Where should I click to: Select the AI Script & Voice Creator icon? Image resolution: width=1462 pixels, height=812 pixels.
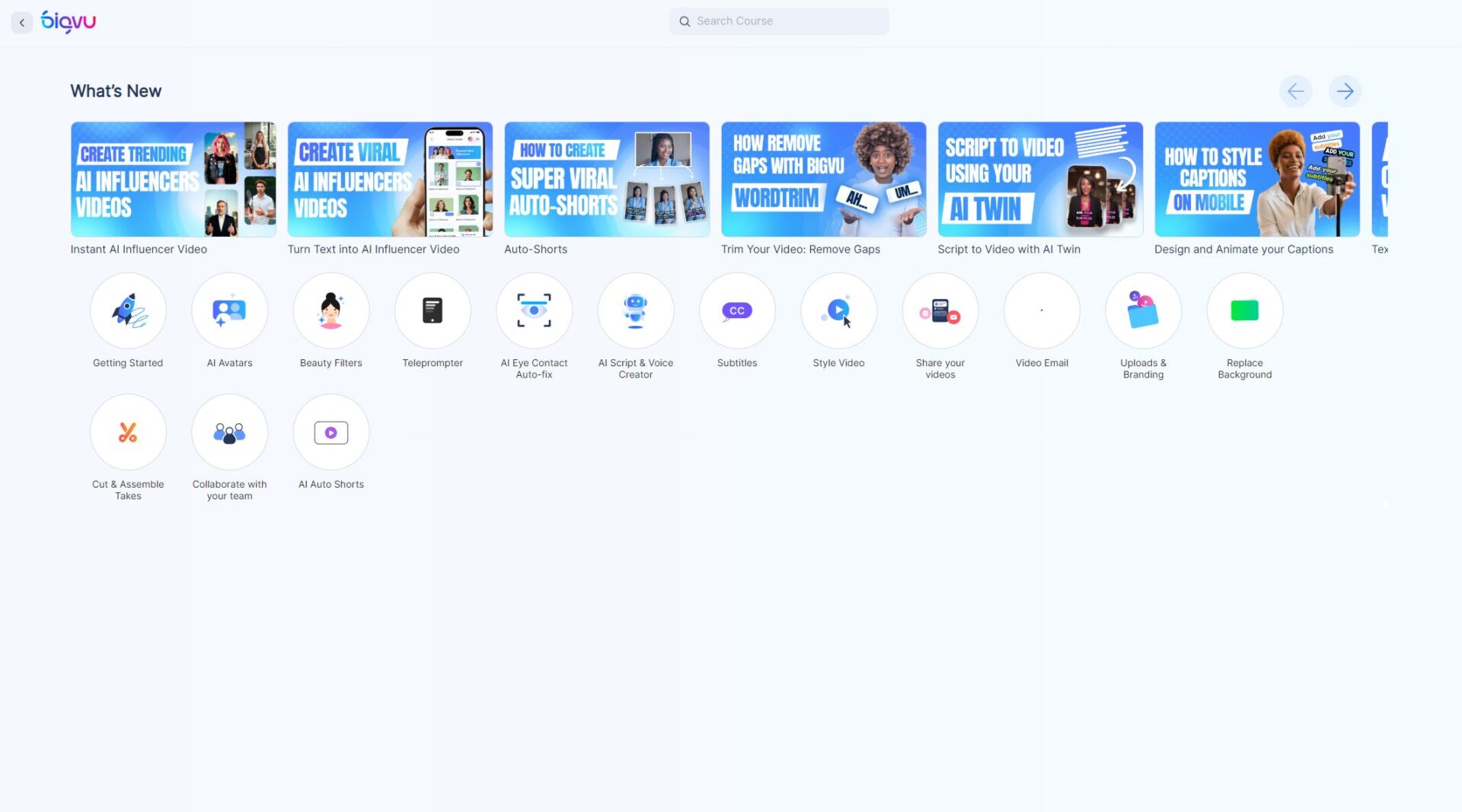636,310
